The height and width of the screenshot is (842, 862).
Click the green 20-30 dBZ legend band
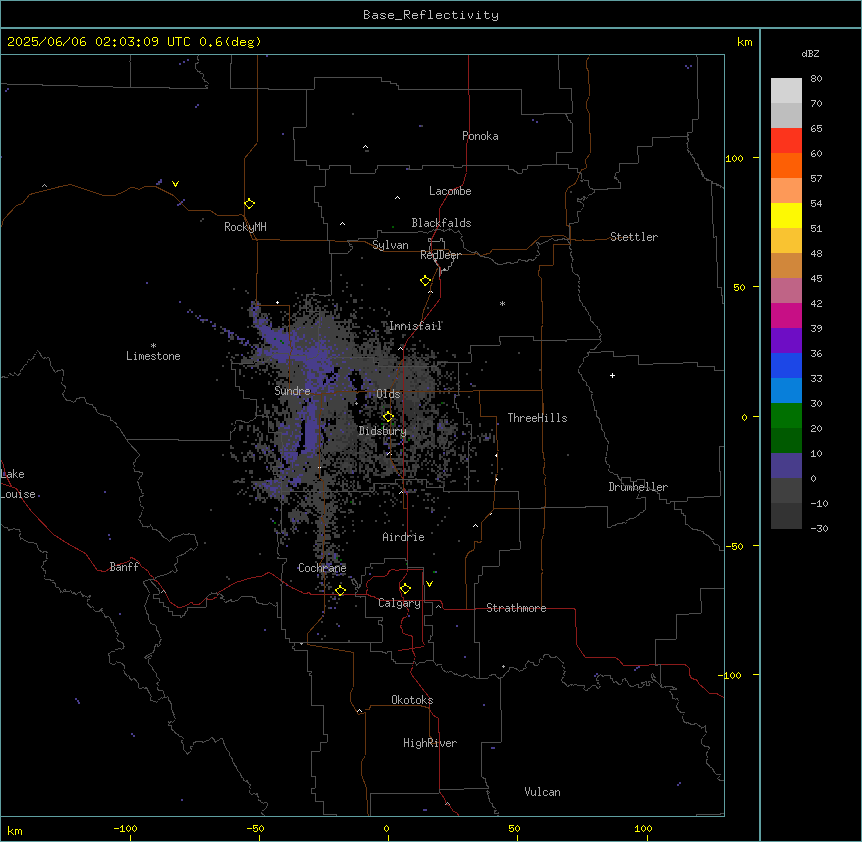click(786, 416)
